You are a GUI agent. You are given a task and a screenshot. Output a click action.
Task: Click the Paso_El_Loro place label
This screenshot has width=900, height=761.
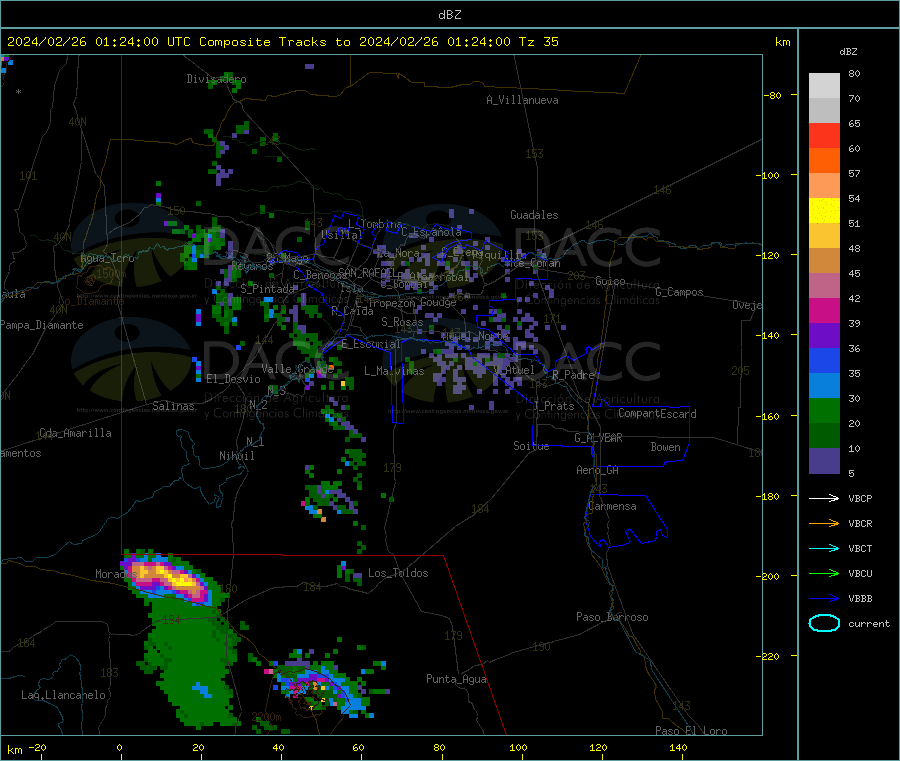(692, 731)
